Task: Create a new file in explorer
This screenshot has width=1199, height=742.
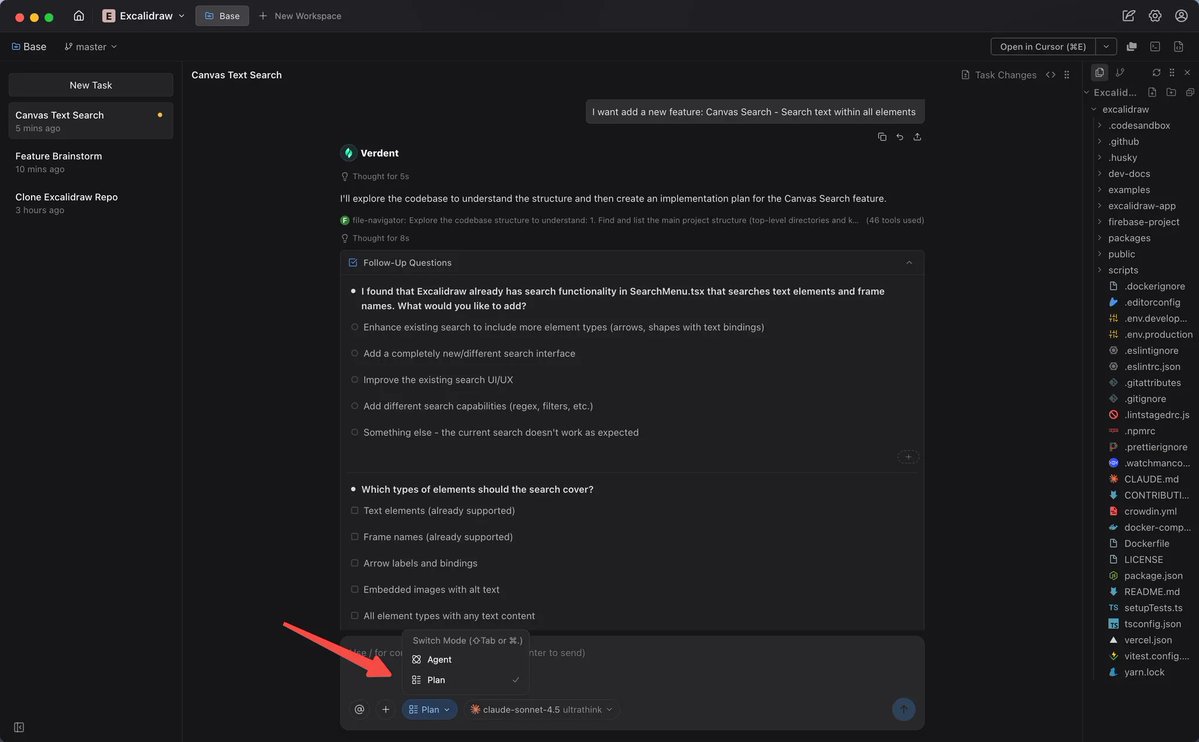Action: point(1152,92)
